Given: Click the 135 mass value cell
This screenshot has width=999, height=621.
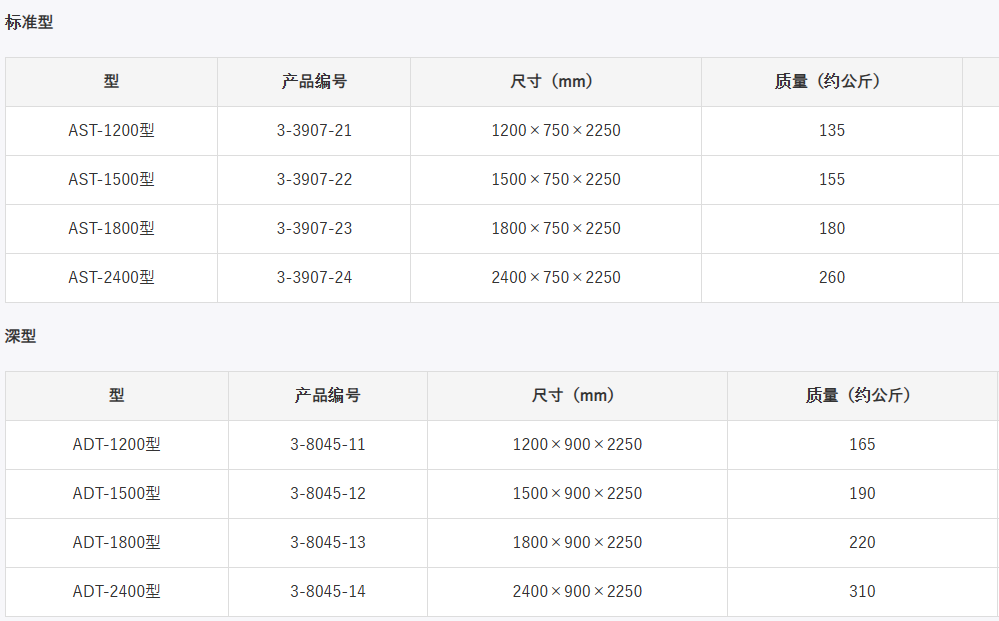Looking at the screenshot, I should (831, 131).
